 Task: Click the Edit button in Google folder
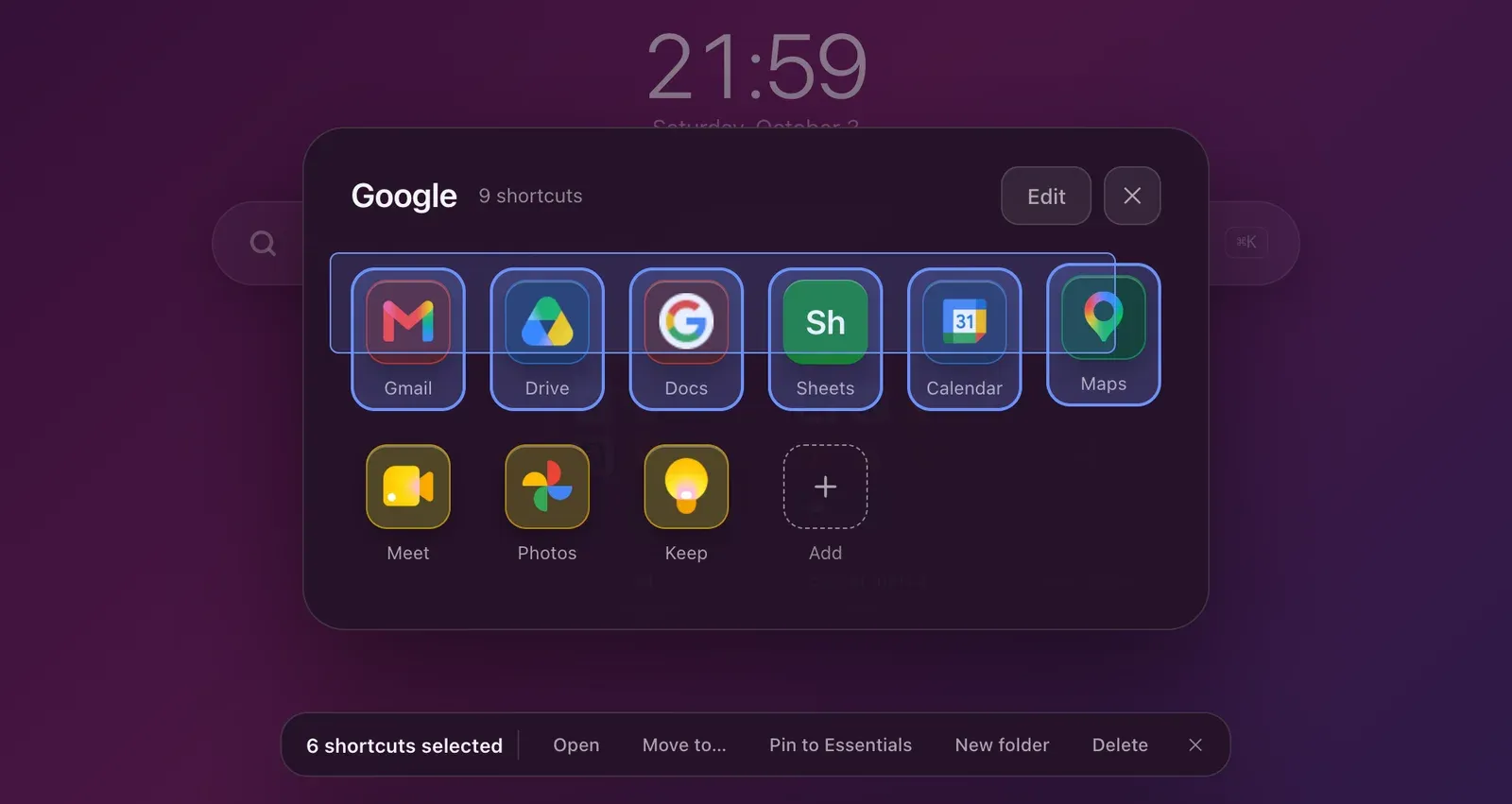coord(1046,196)
